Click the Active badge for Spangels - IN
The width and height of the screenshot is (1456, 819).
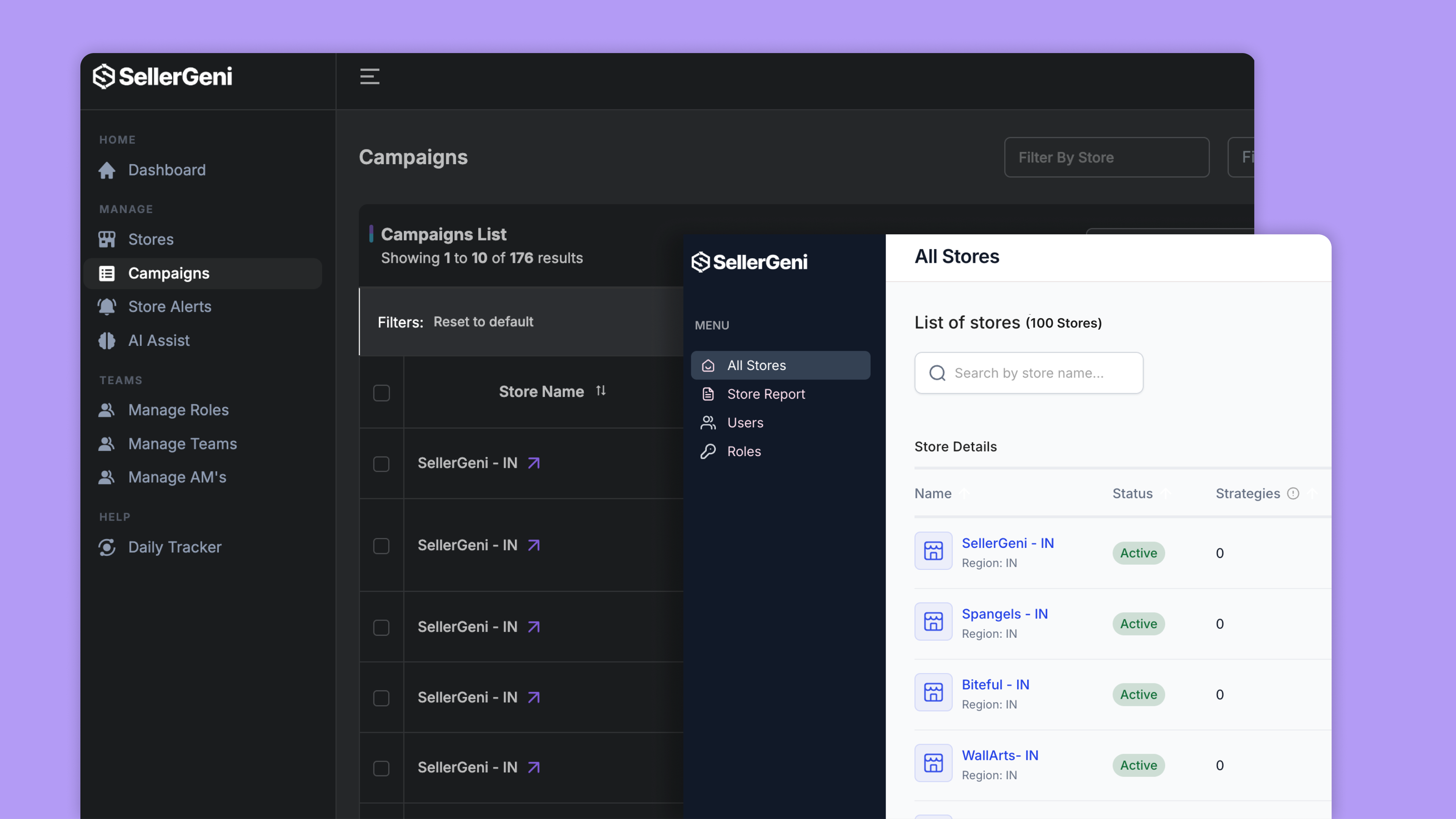click(x=1138, y=624)
